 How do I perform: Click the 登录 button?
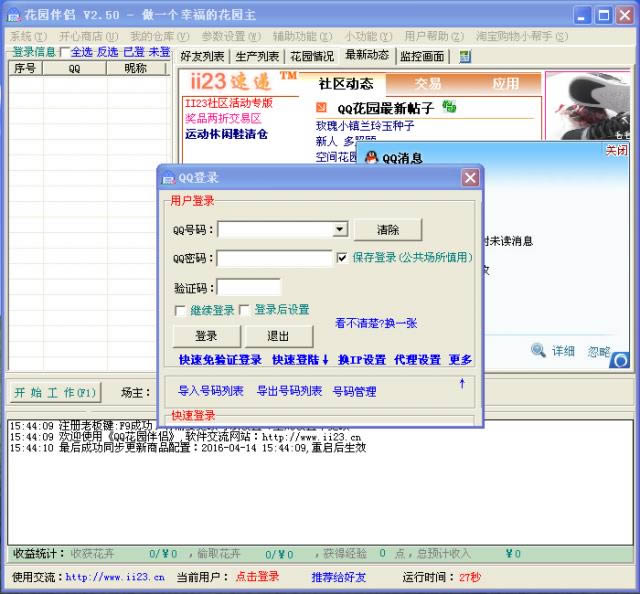tap(206, 336)
